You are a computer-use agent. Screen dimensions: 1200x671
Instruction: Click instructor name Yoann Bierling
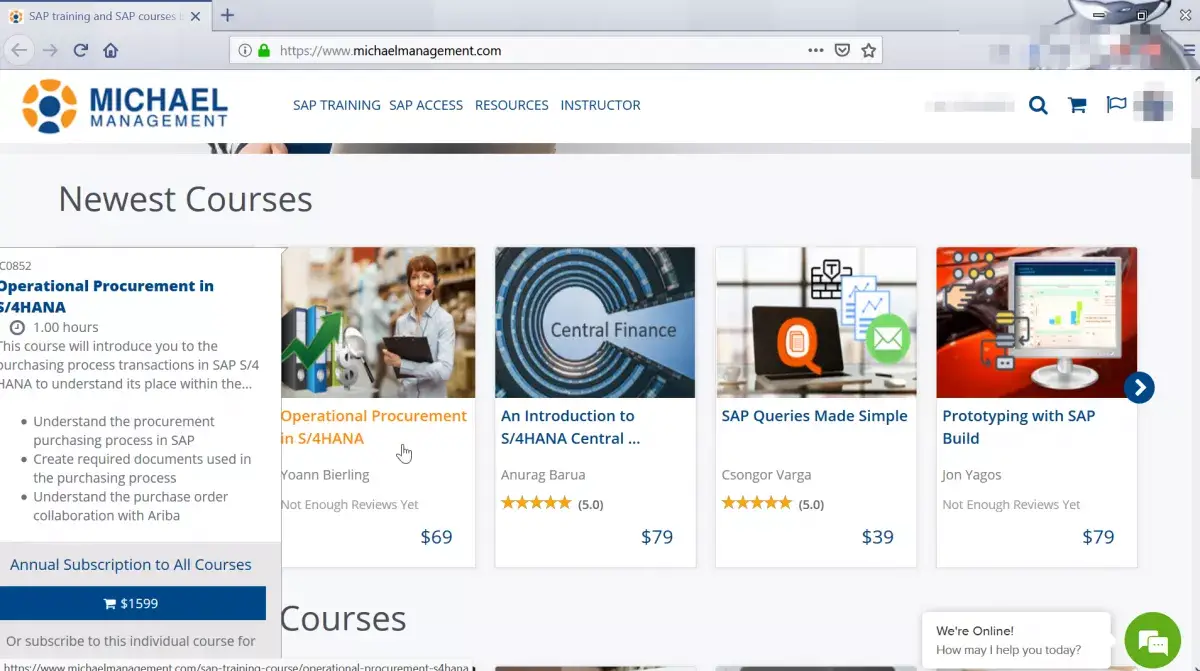325,475
